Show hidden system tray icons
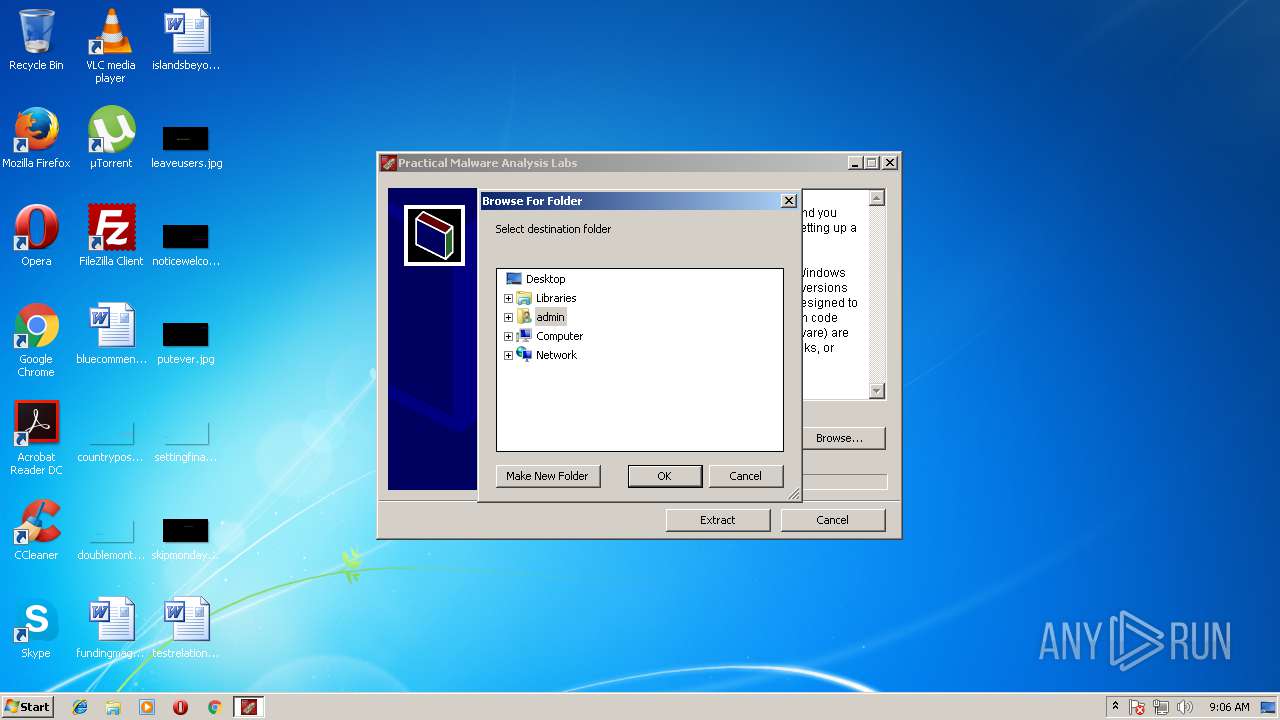 (1116, 707)
